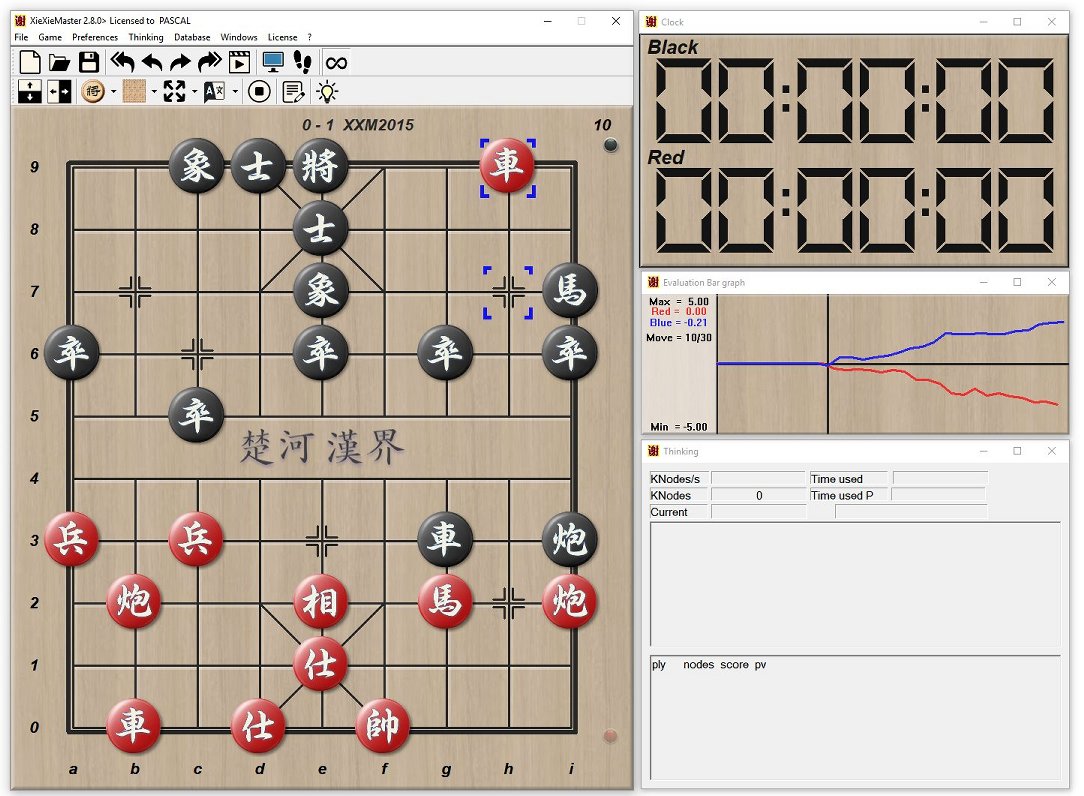
Task: Expand the board texture dropdown arrow
Action: click(154, 92)
